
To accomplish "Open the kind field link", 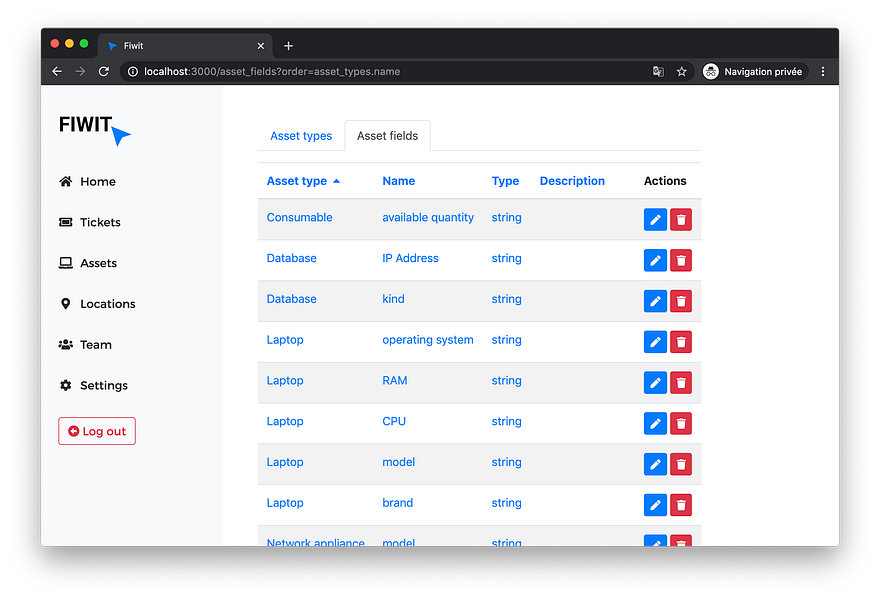I will pyautogui.click(x=393, y=299).
